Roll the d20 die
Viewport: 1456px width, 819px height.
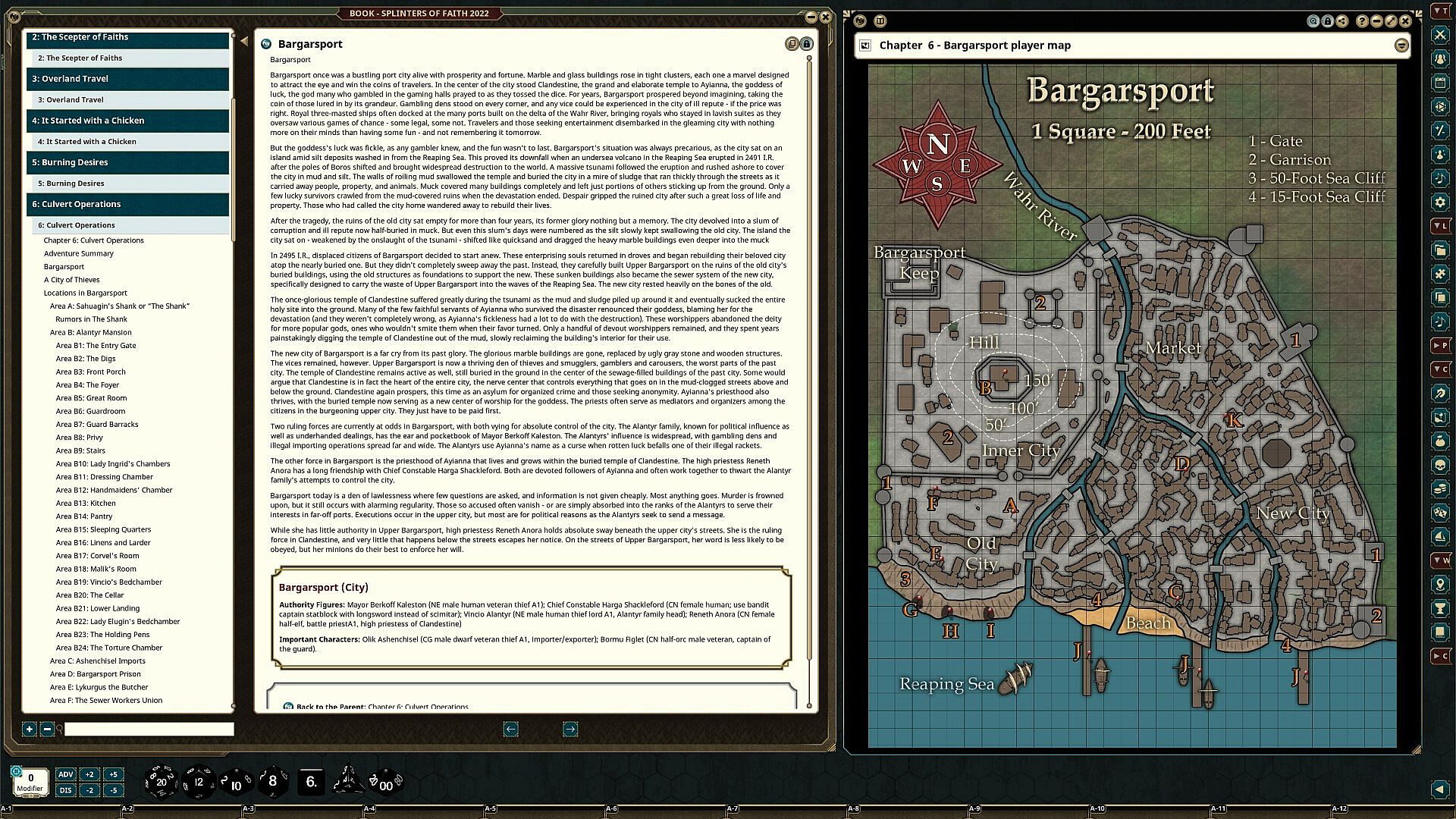(161, 781)
